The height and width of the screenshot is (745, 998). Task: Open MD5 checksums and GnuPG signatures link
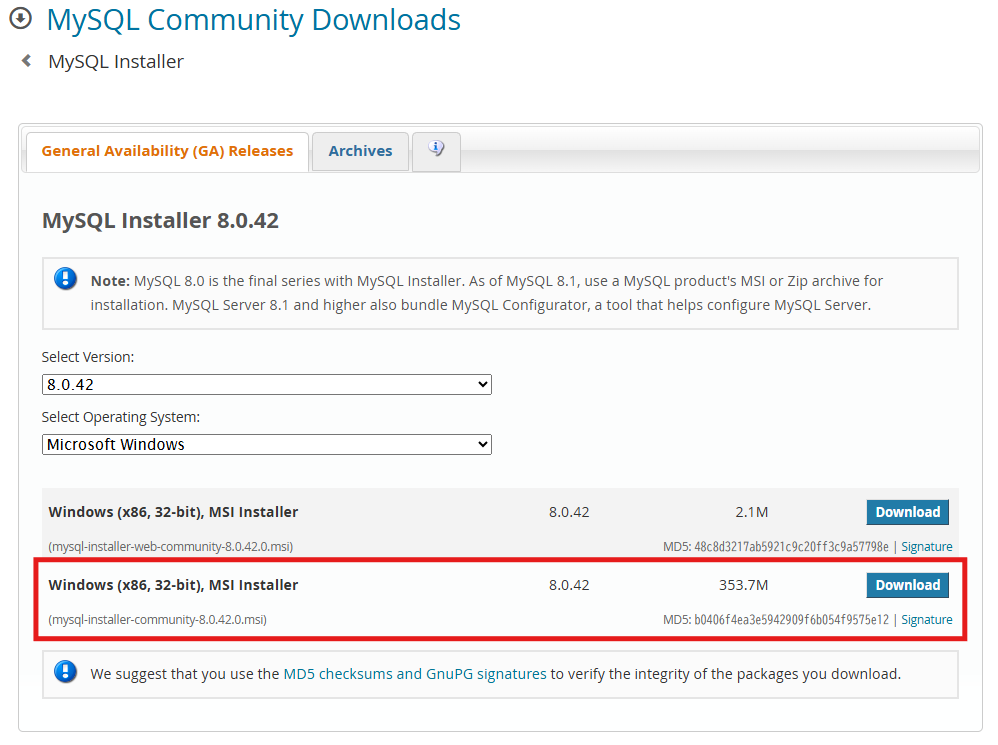(x=414, y=674)
